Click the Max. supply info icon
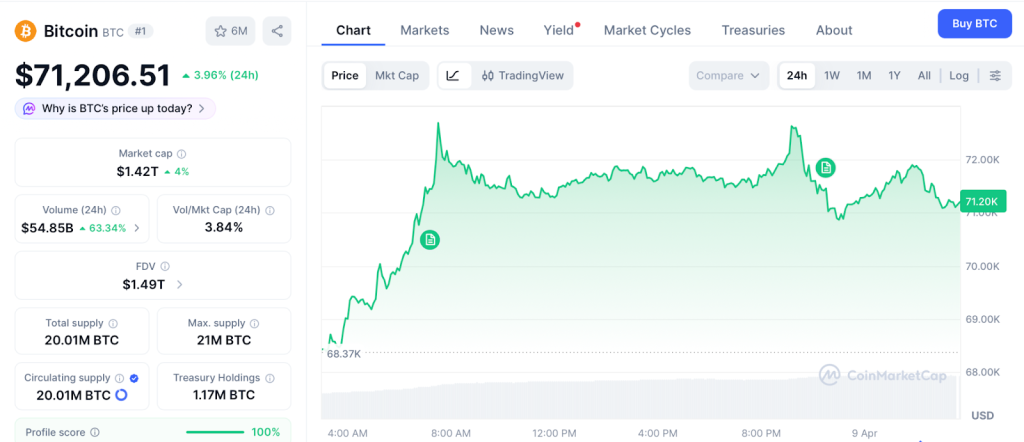This screenshot has height=442, width=1024. [x=254, y=323]
